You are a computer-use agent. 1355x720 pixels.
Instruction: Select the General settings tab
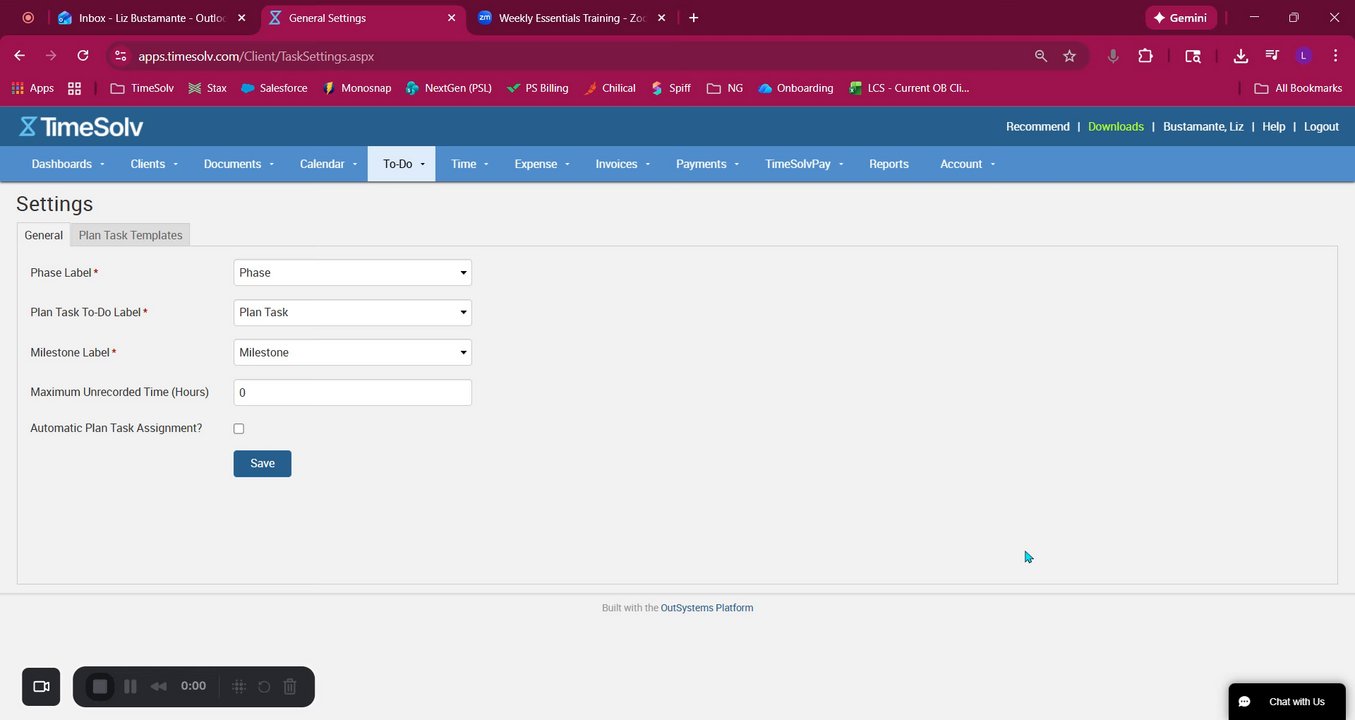(x=44, y=235)
